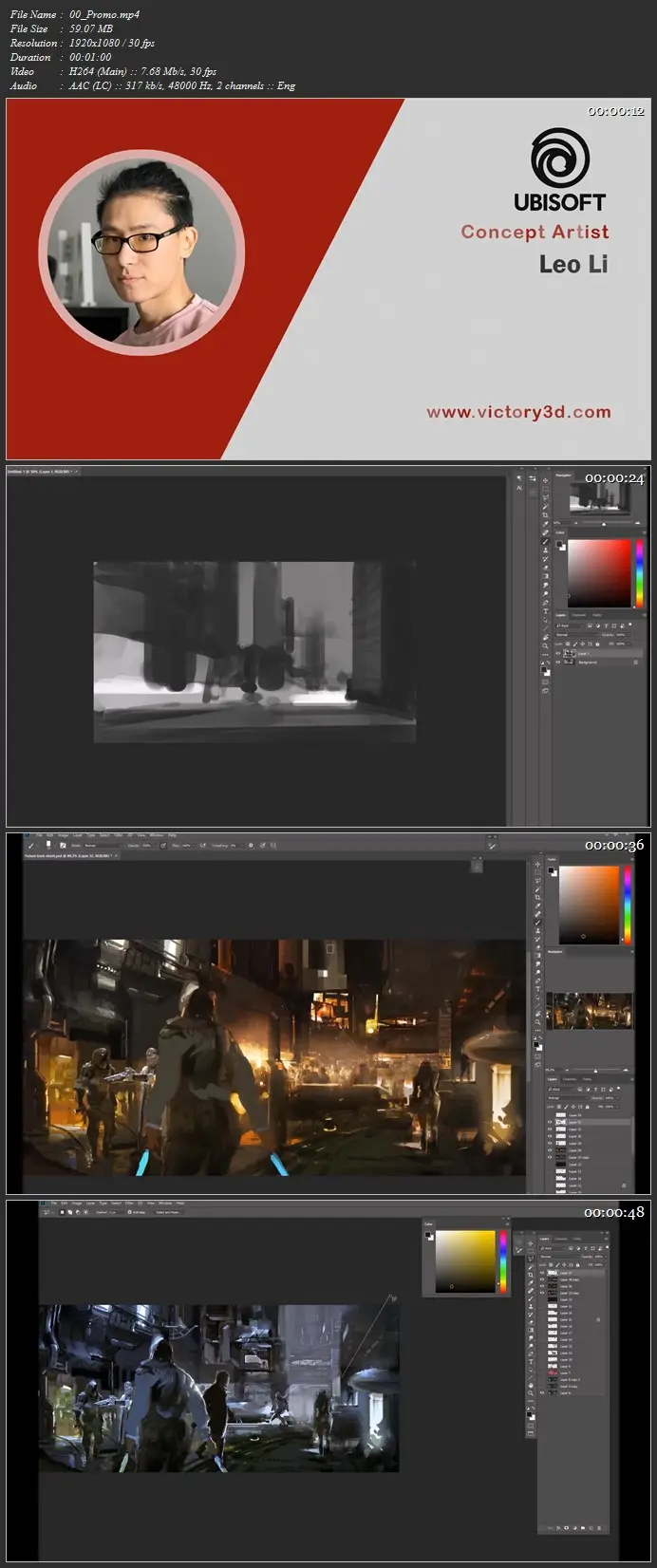Toggle Quick Mask mode in 00:00:24 frame
Image resolution: width=657 pixels, height=1568 pixels.
(x=546, y=681)
